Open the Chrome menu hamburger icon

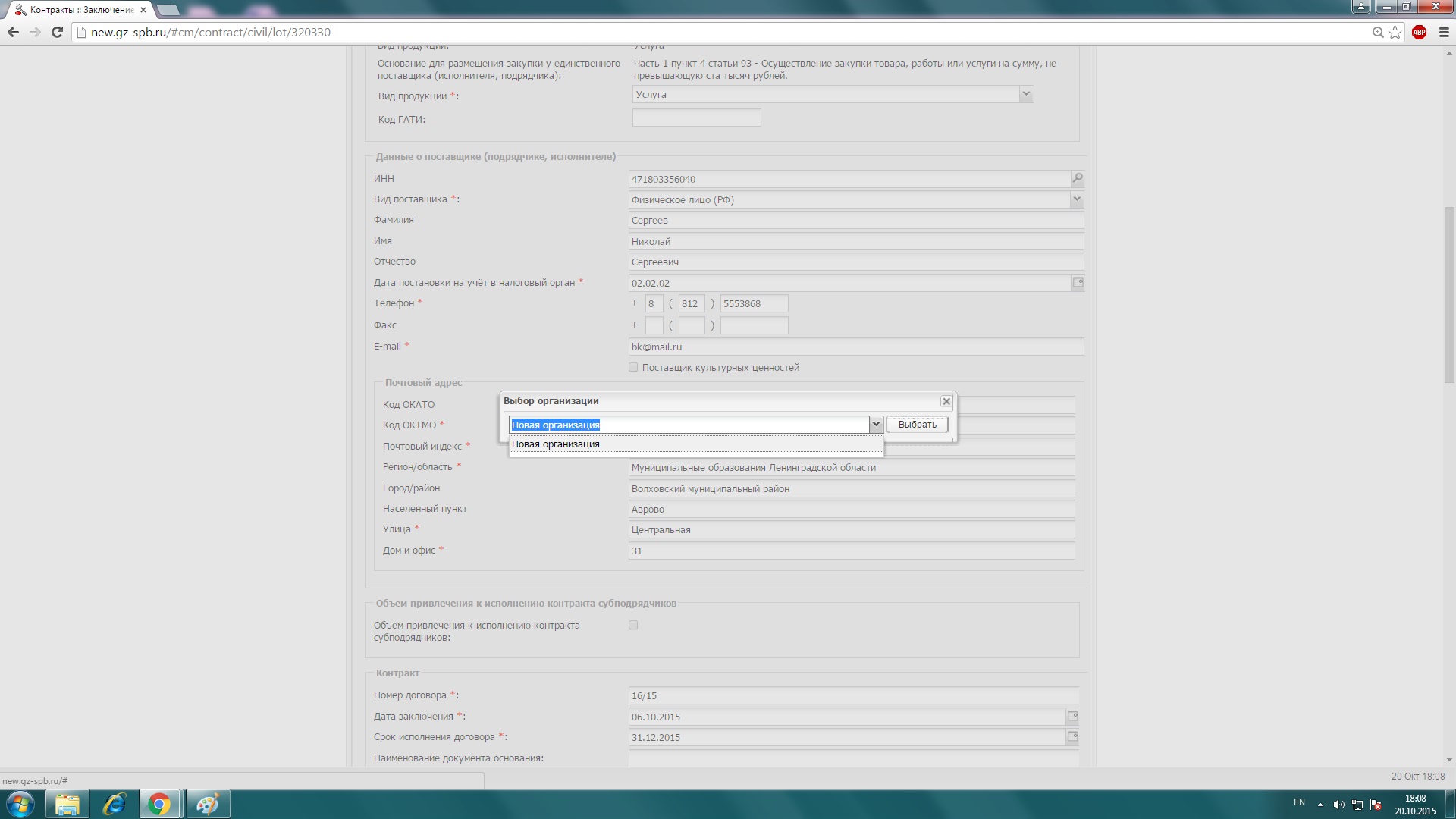coord(1444,32)
